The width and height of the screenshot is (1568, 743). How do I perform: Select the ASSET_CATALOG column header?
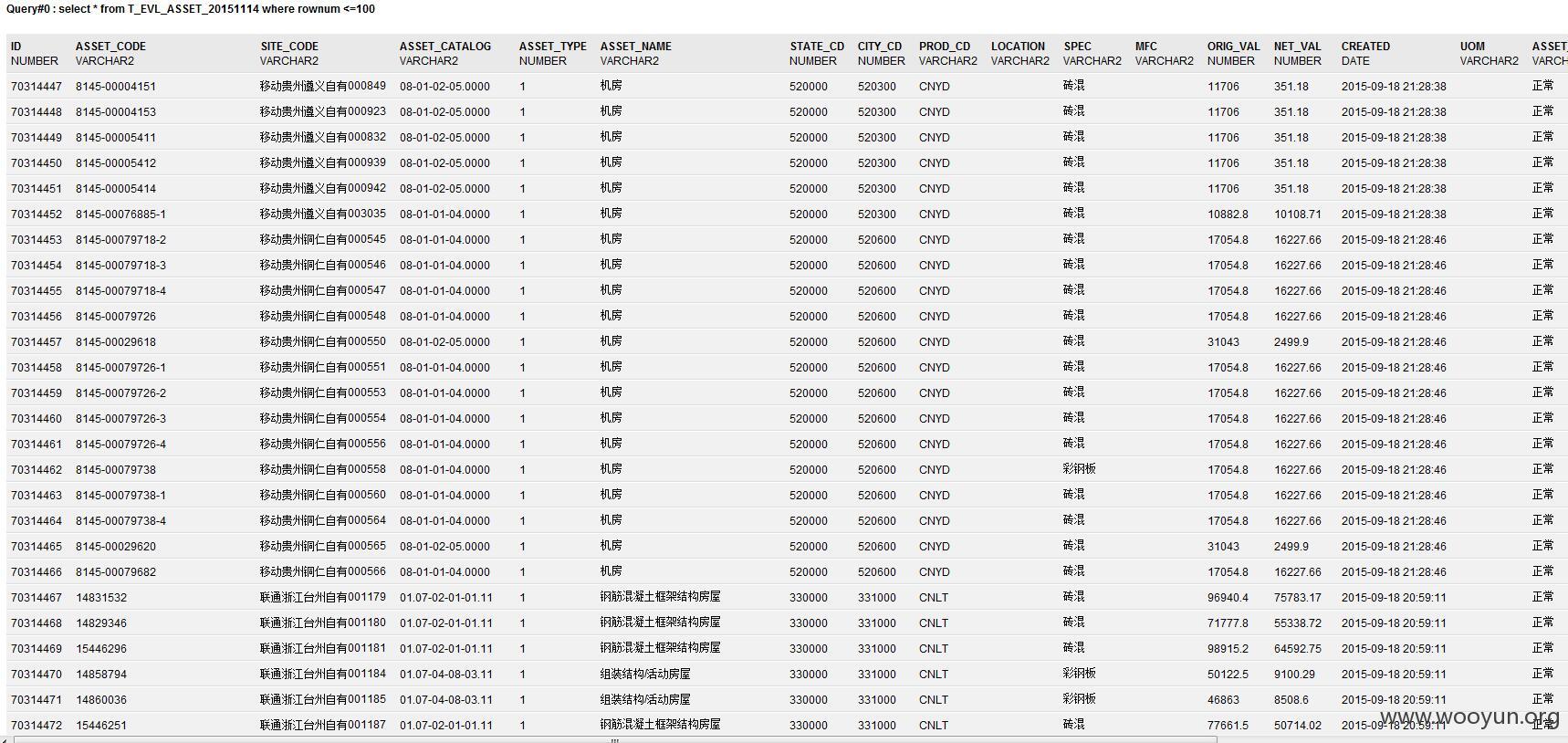point(444,47)
